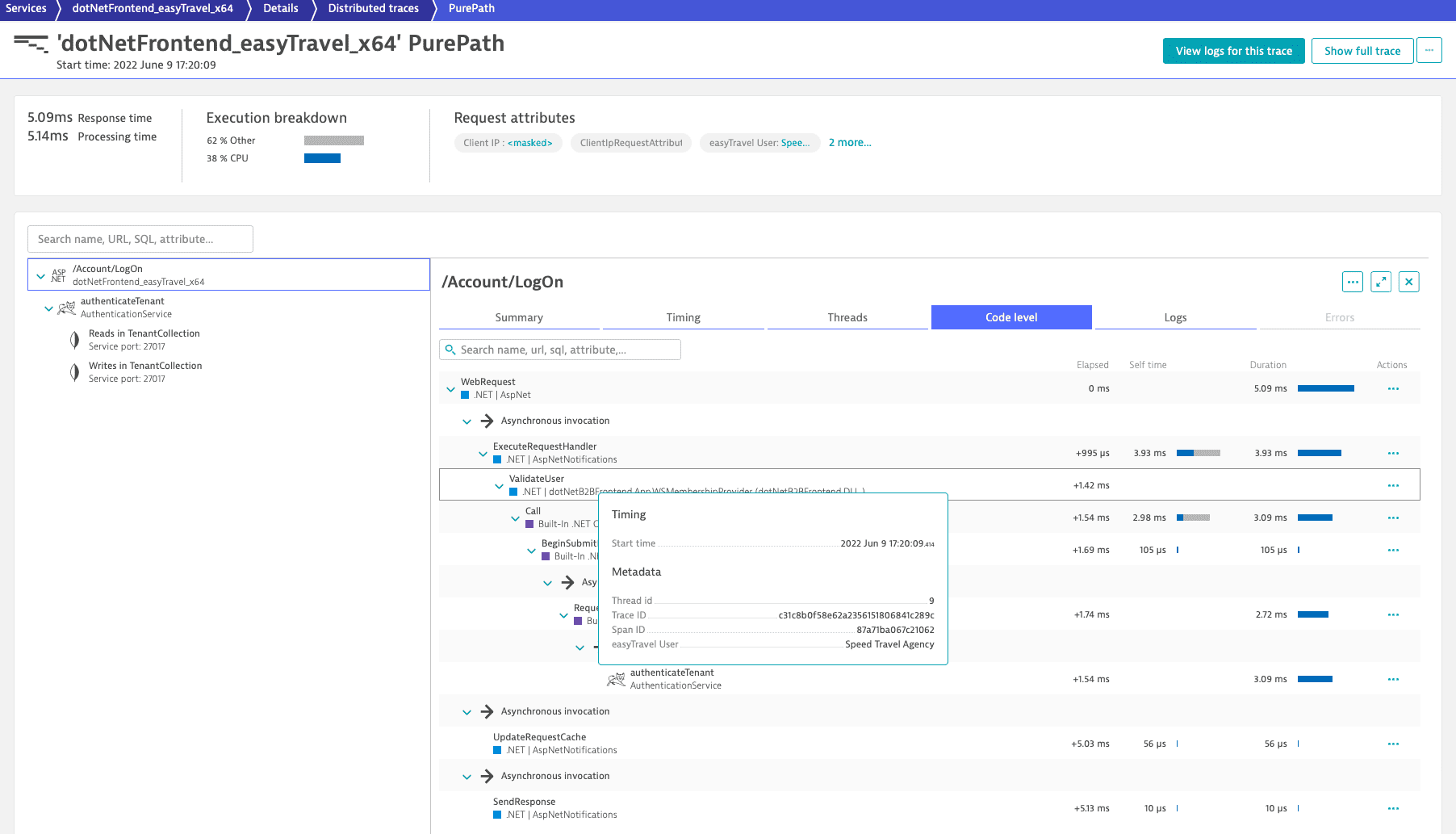Collapse the WebRequest code level row
Viewport: 1456px width, 834px height.
(450, 389)
